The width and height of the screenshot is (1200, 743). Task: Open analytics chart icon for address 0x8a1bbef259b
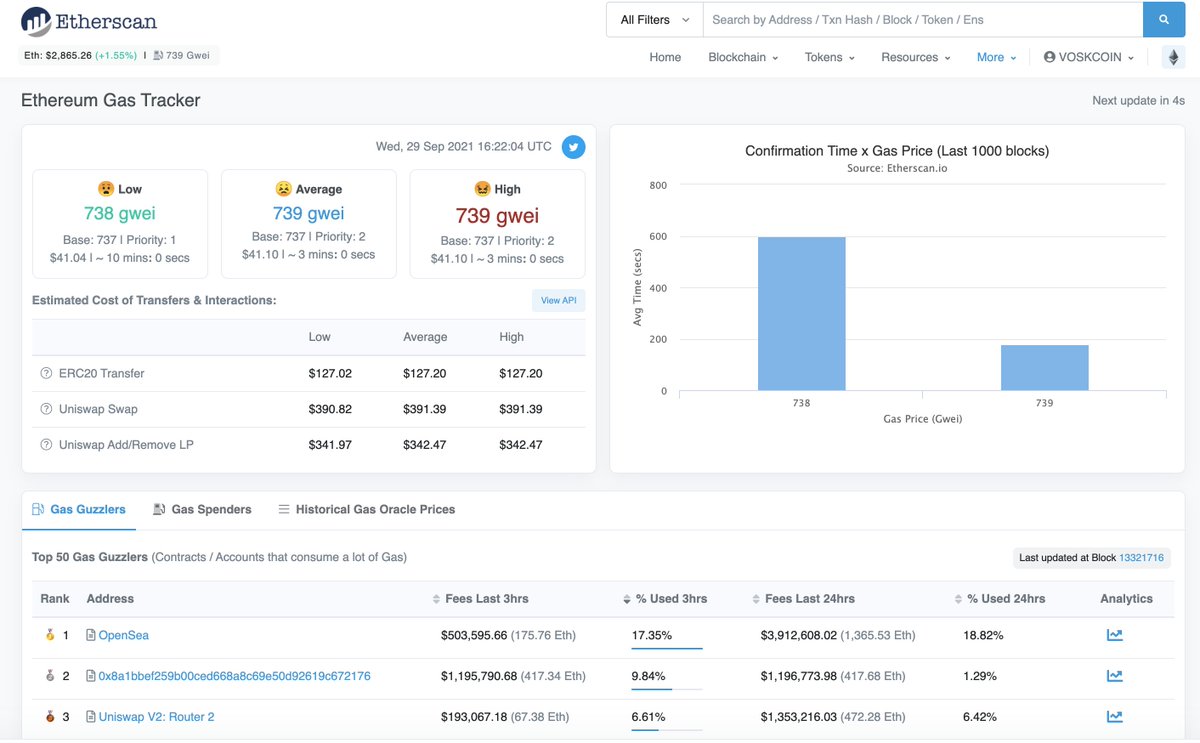[1114, 676]
